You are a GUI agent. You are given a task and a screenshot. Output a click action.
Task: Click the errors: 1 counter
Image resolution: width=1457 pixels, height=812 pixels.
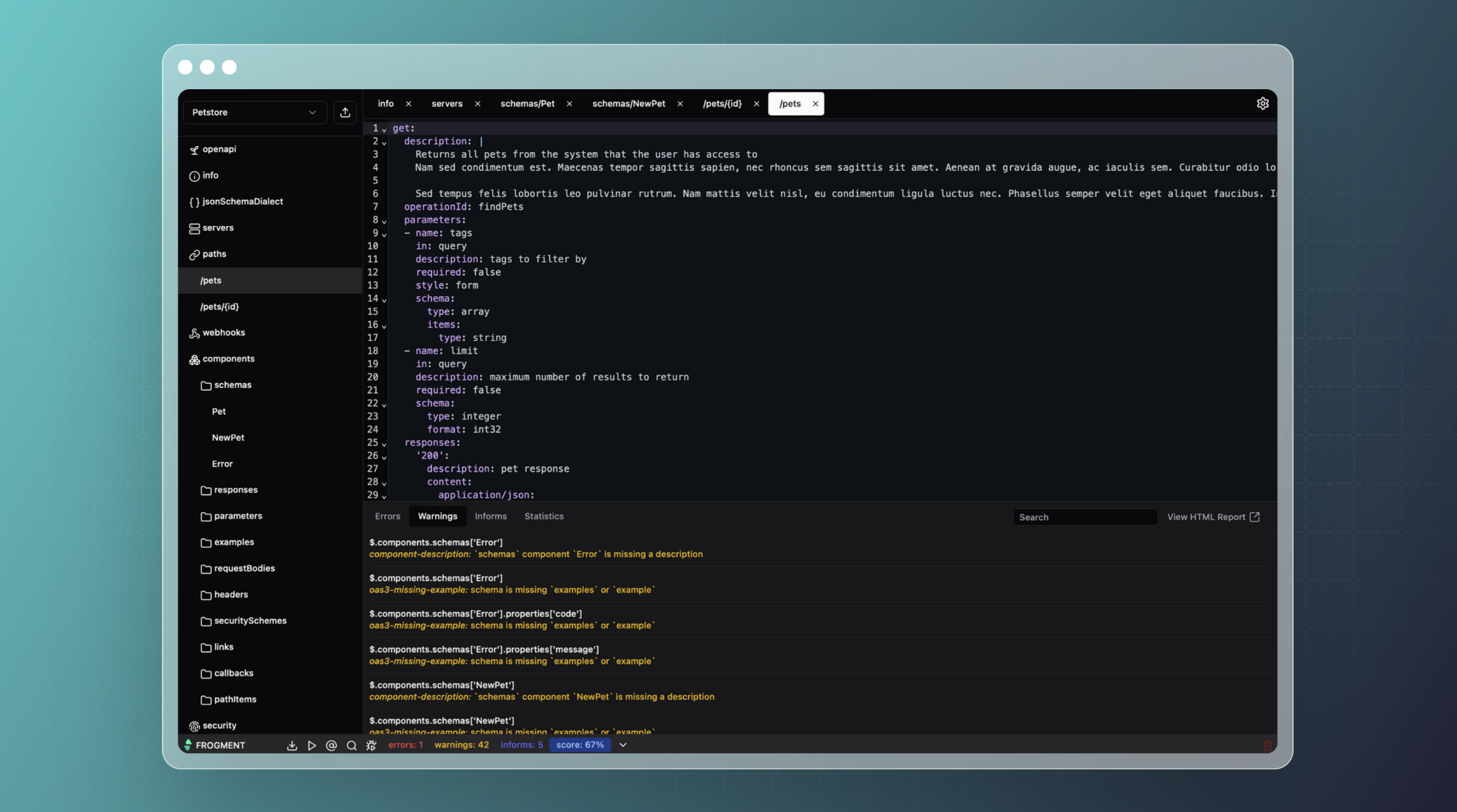point(405,745)
